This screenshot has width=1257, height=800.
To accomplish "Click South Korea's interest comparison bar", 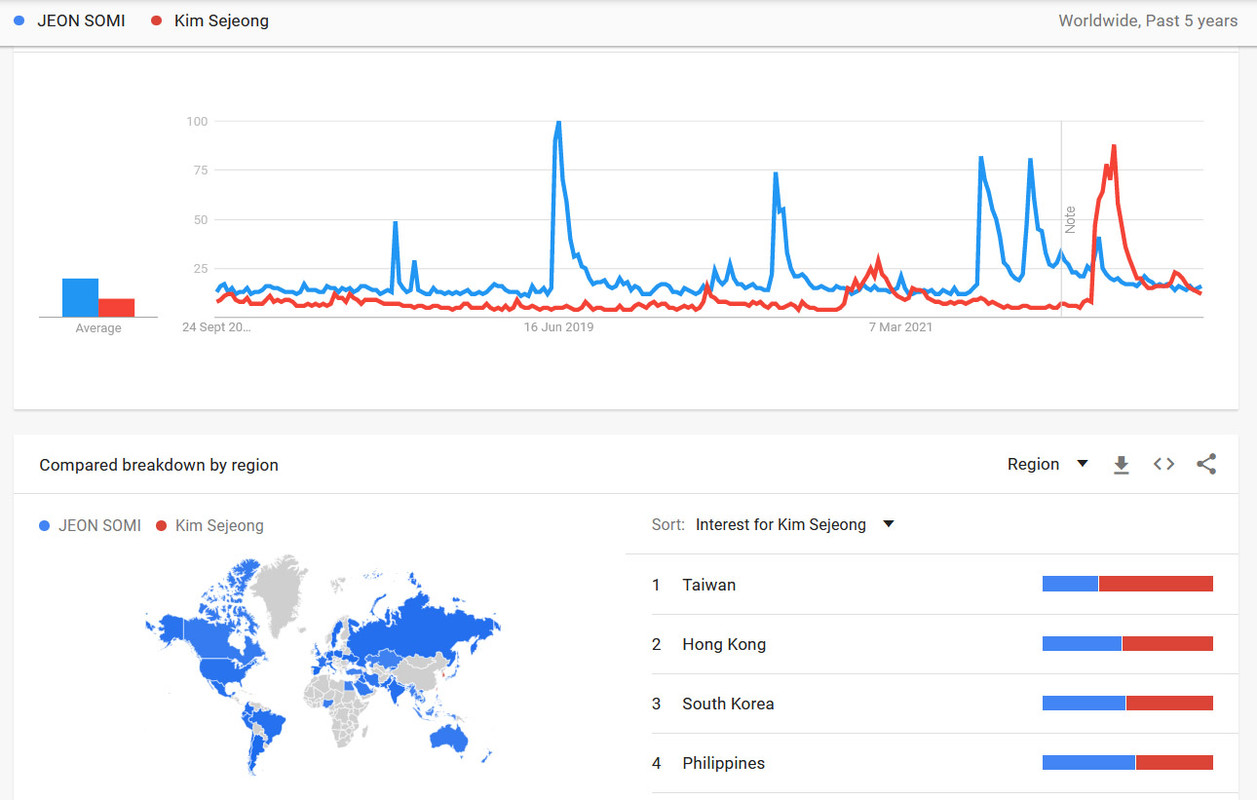I will coord(1128,703).
